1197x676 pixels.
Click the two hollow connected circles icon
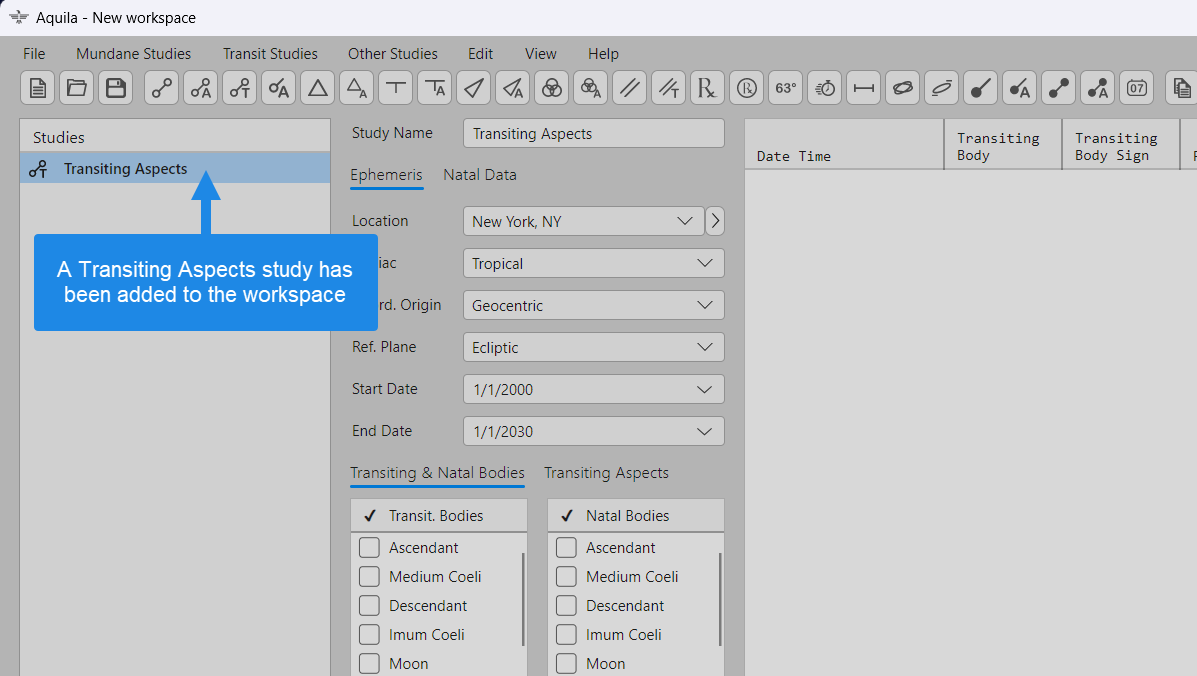(162, 88)
